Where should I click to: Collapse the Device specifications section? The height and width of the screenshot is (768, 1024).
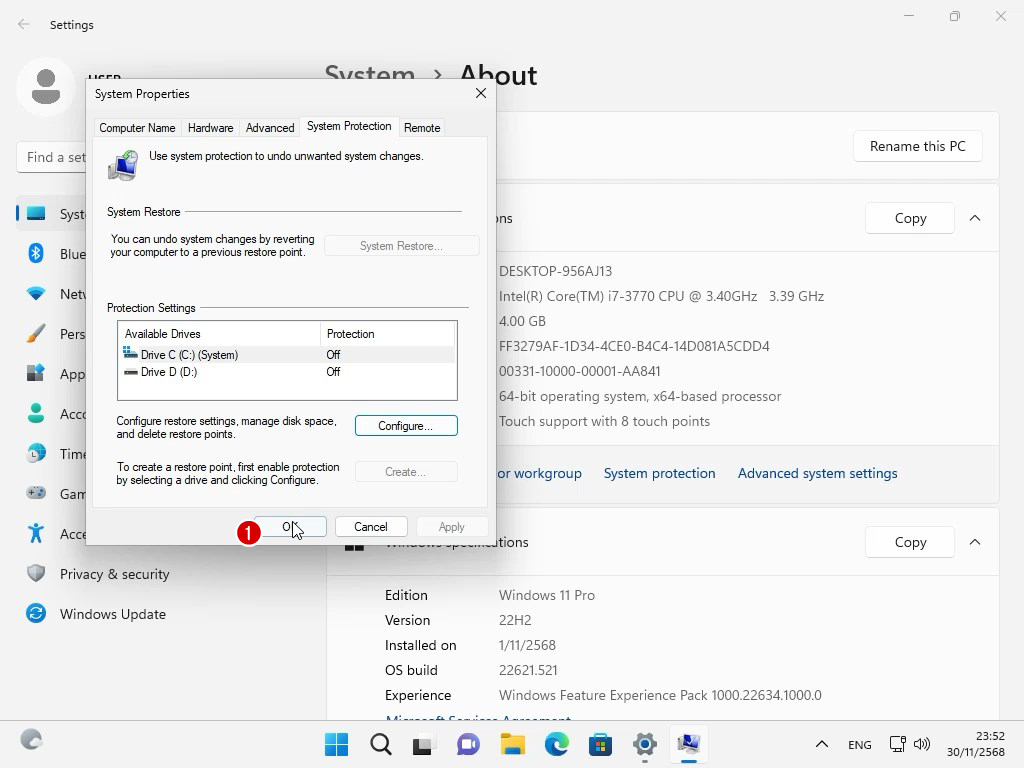pyautogui.click(x=975, y=218)
